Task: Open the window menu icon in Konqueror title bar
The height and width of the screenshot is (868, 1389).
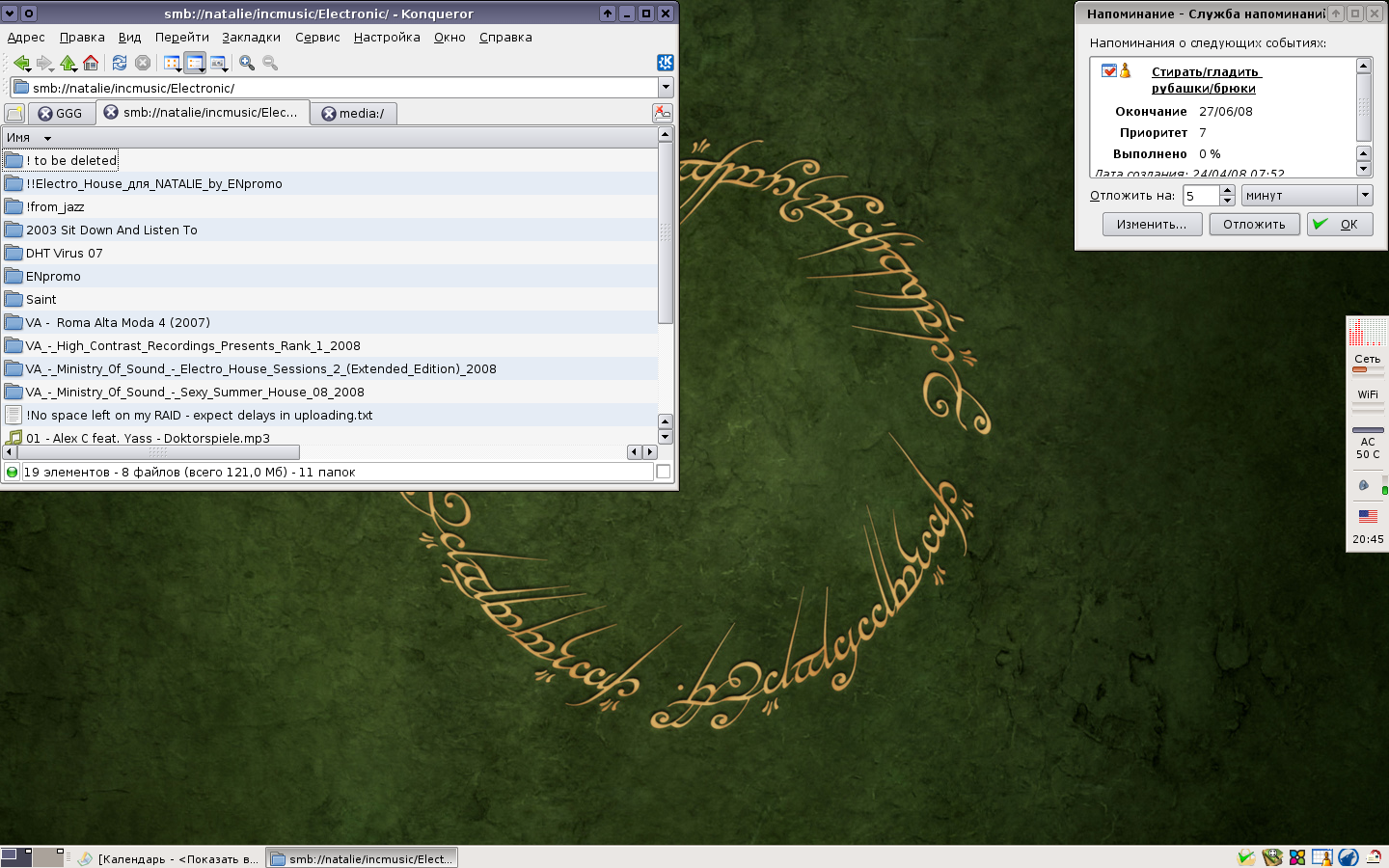Action: pyautogui.click(x=11, y=14)
